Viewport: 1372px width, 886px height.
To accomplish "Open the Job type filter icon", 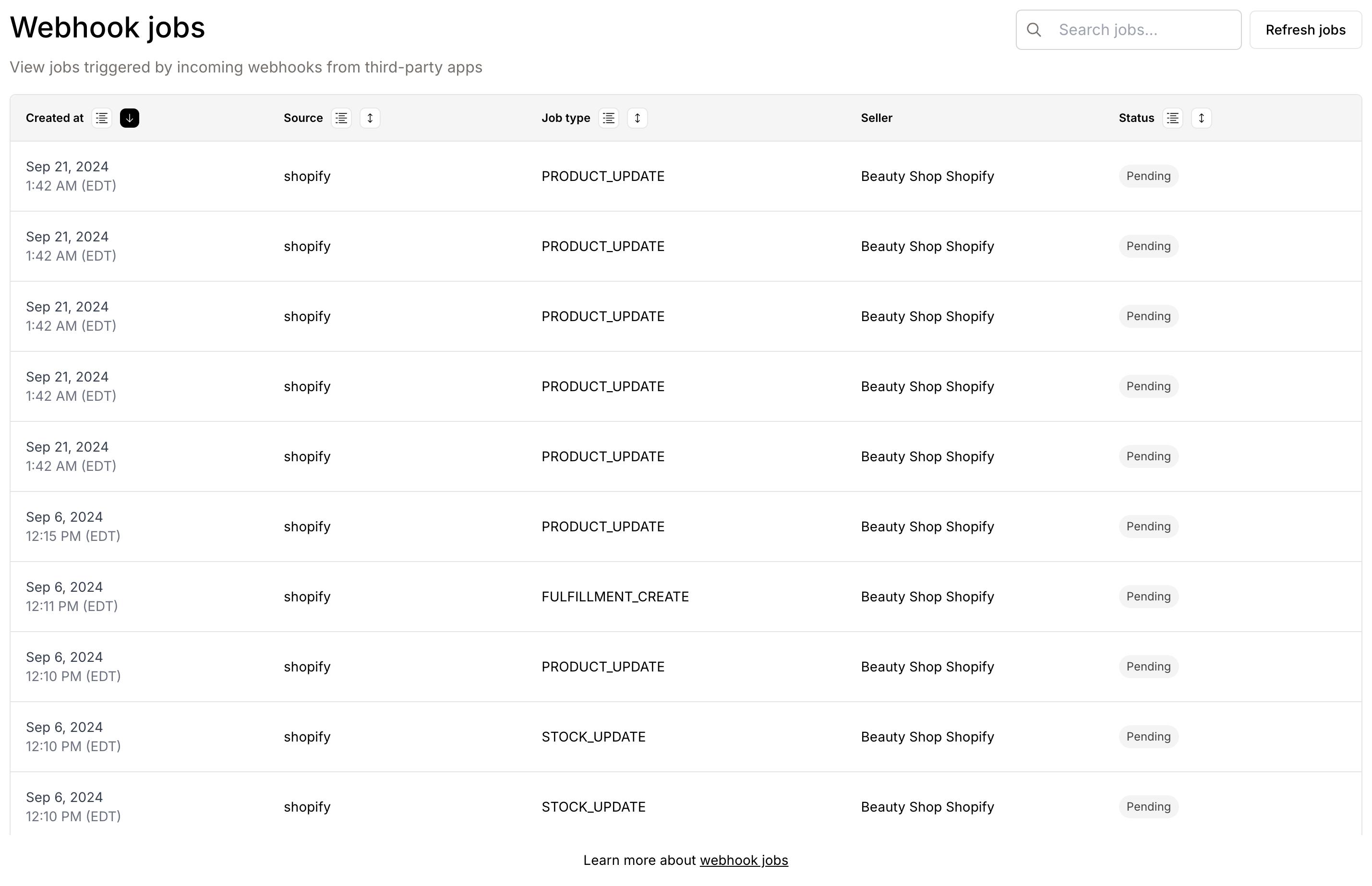I will pos(609,118).
